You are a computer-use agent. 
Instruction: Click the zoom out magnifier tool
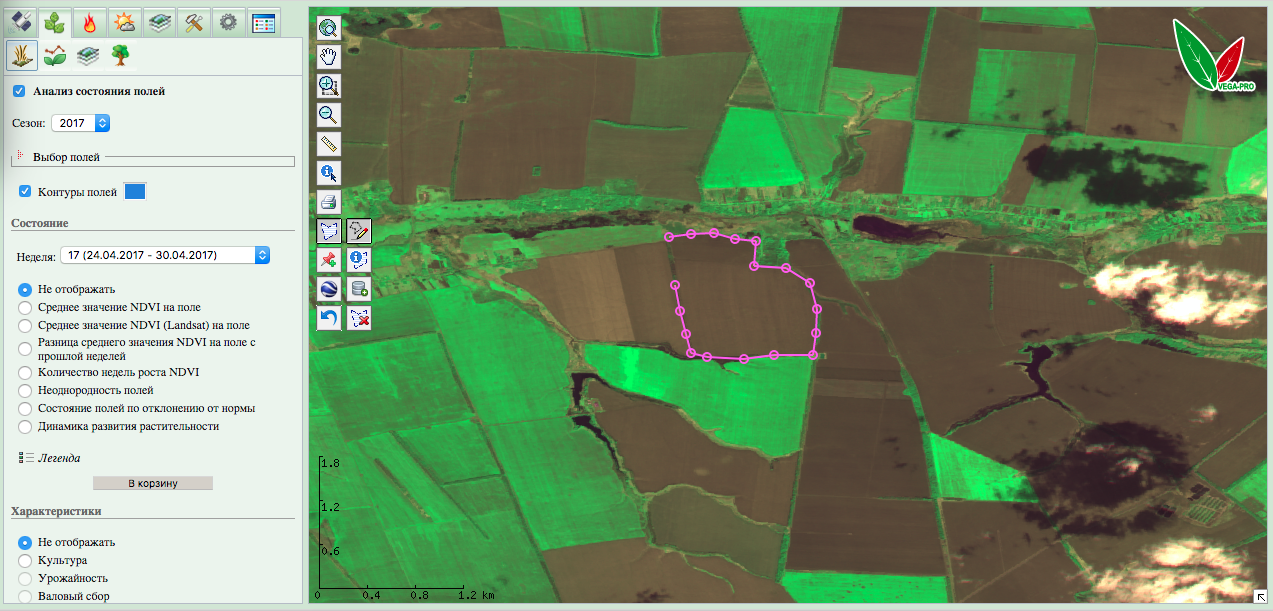click(x=328, y=115)
